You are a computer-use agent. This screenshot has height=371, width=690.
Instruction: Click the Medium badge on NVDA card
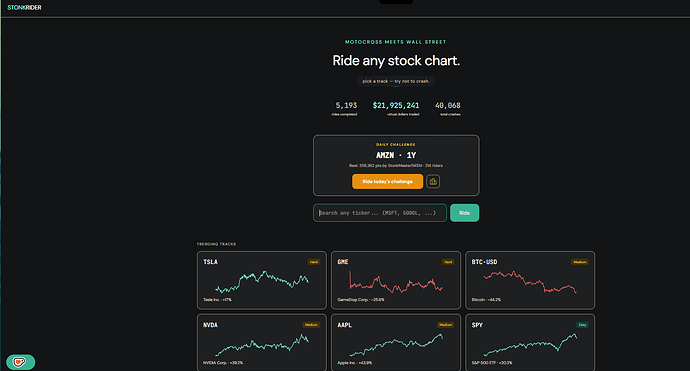(x=311, y=325)
